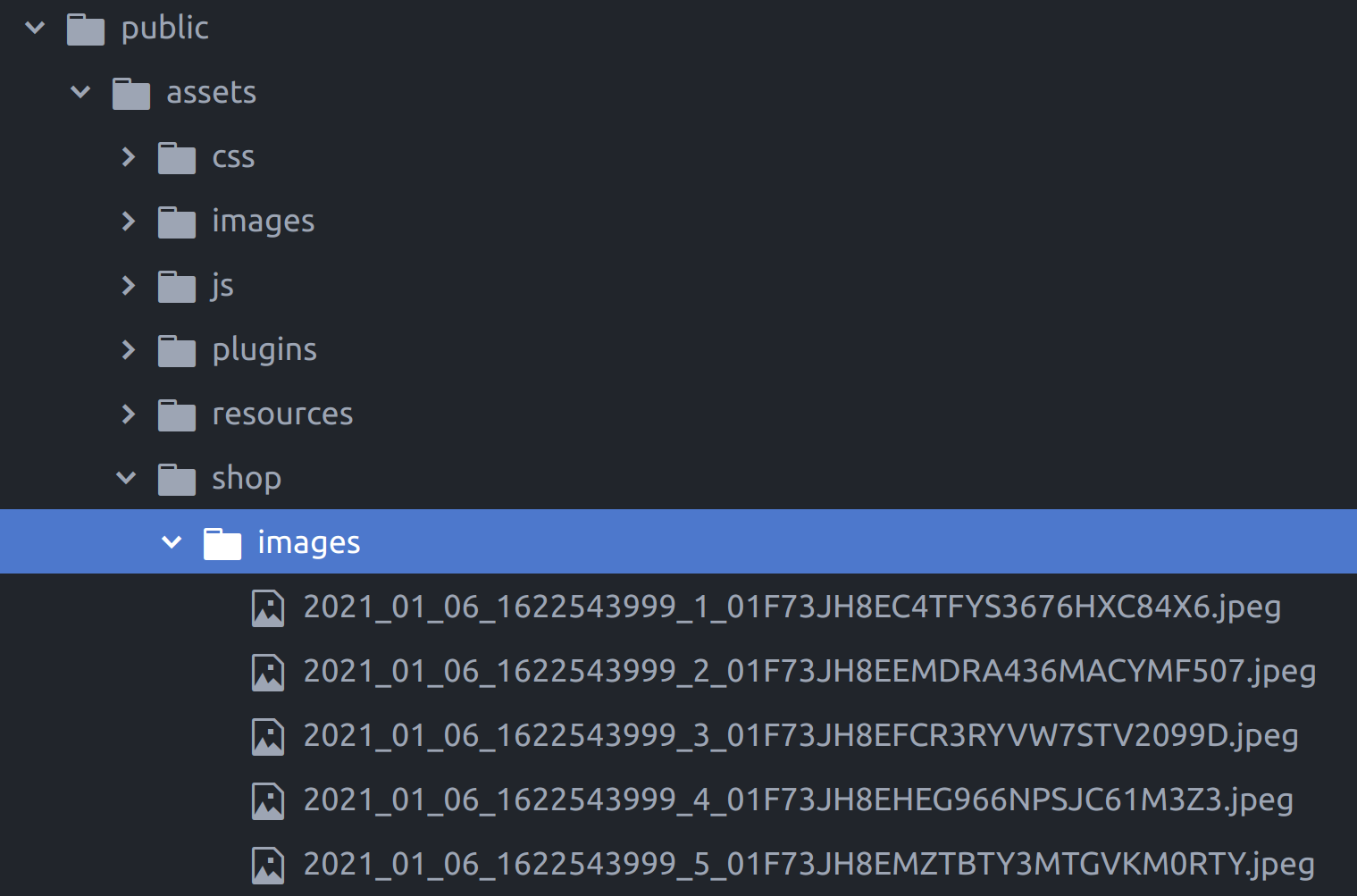Screen dimensions: 1357x896
Task: Open the file ending in 01F73JH8EC4TFYS3676HXC84X6.jpeg
Action: coord(792,607)
